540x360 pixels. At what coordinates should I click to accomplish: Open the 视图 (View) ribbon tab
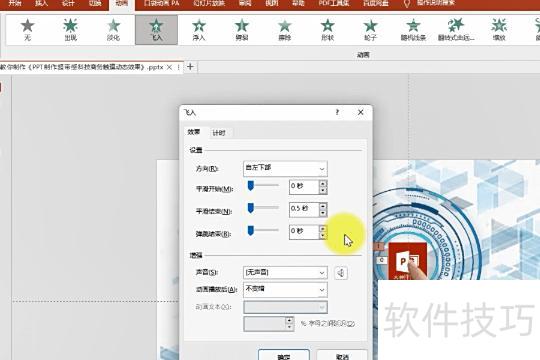272,3
